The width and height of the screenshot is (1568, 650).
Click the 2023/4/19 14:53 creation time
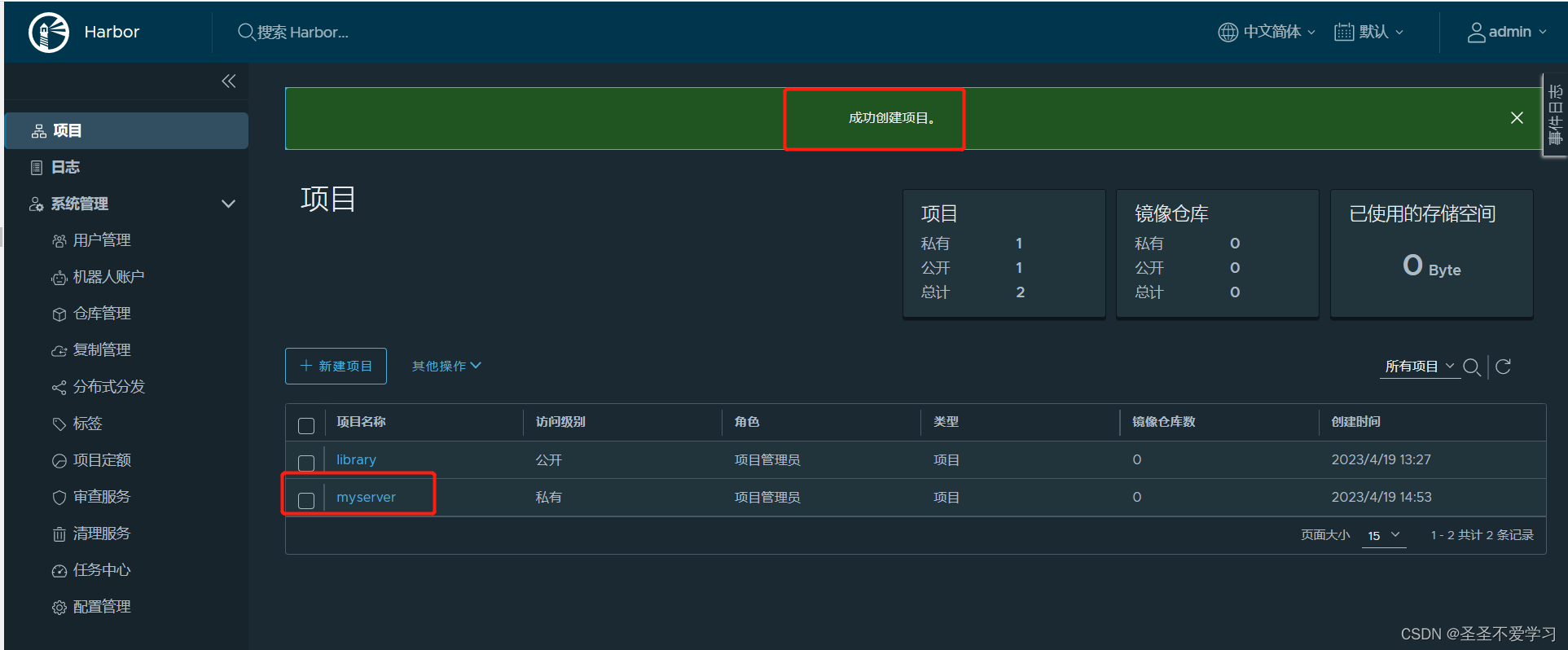1381,497
